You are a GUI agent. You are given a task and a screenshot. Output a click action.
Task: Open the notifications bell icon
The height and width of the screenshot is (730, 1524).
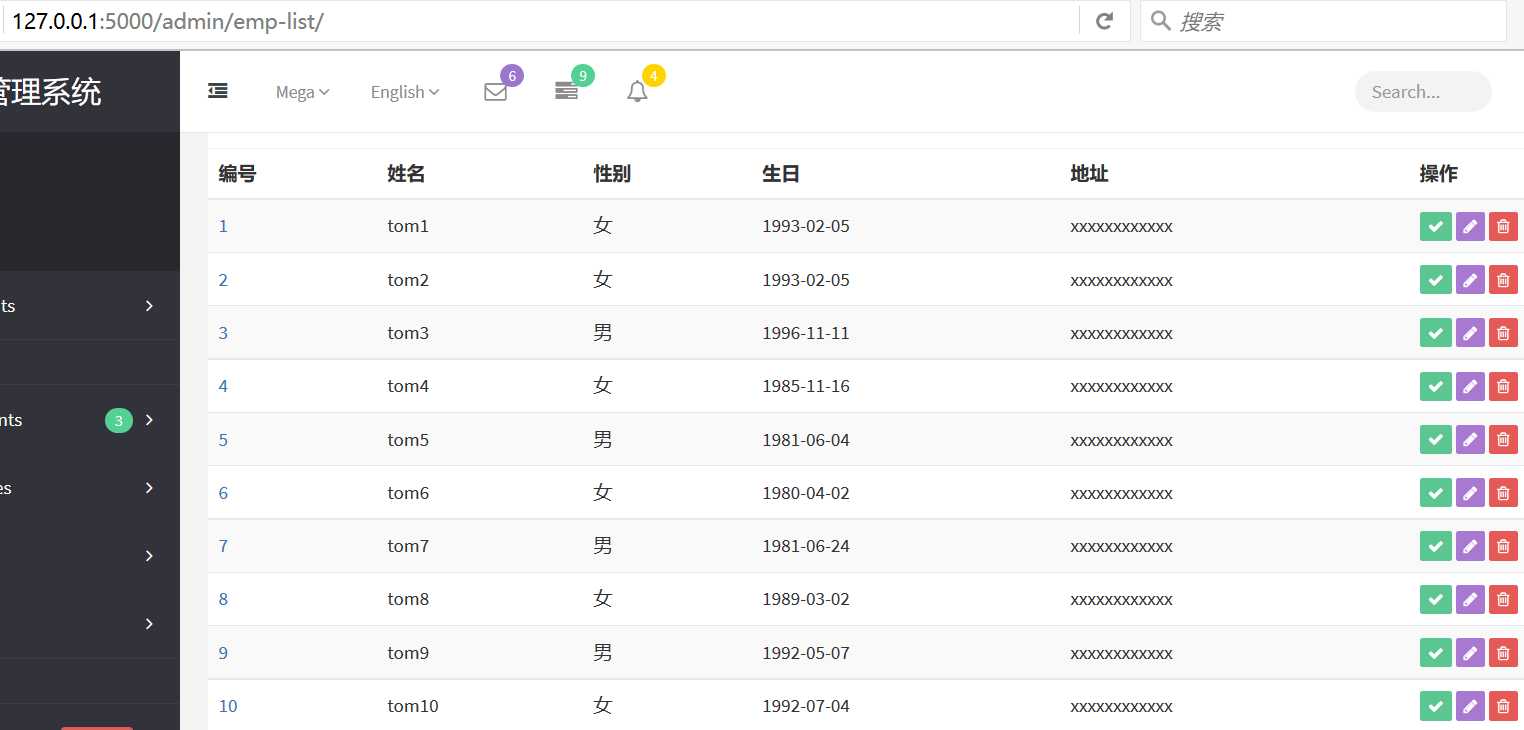(x=637, y=92)
